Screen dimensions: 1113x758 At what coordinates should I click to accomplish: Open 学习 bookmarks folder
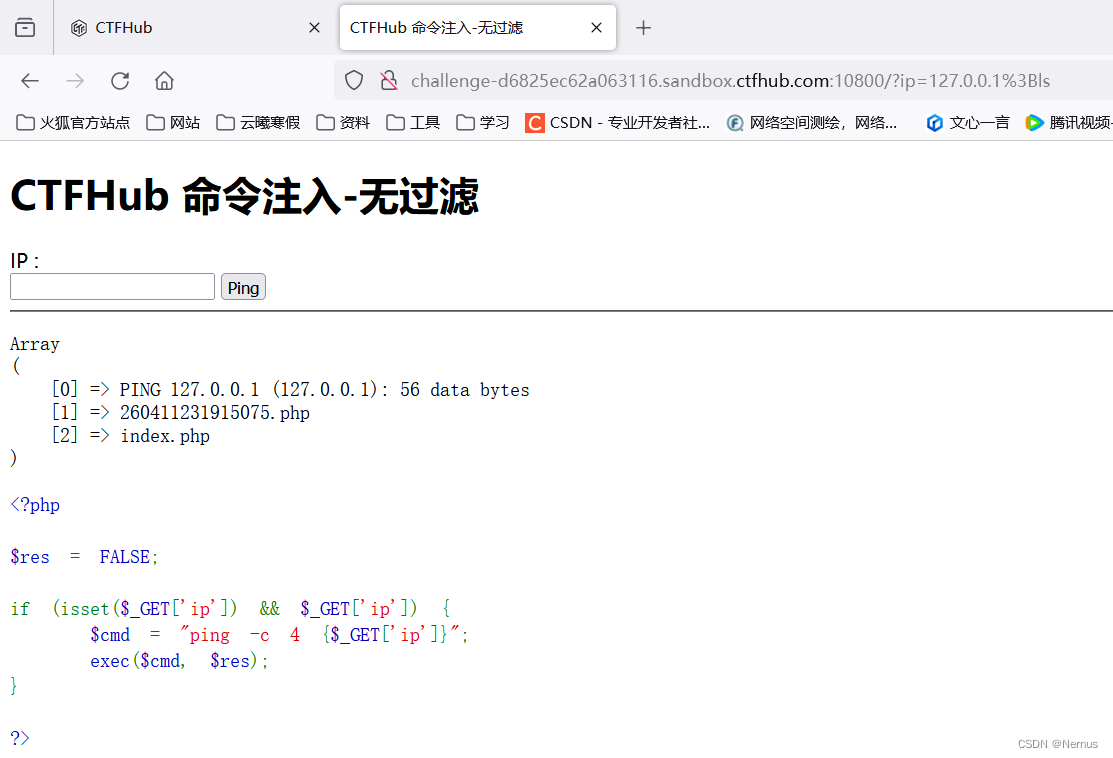(x=483, y=123)
